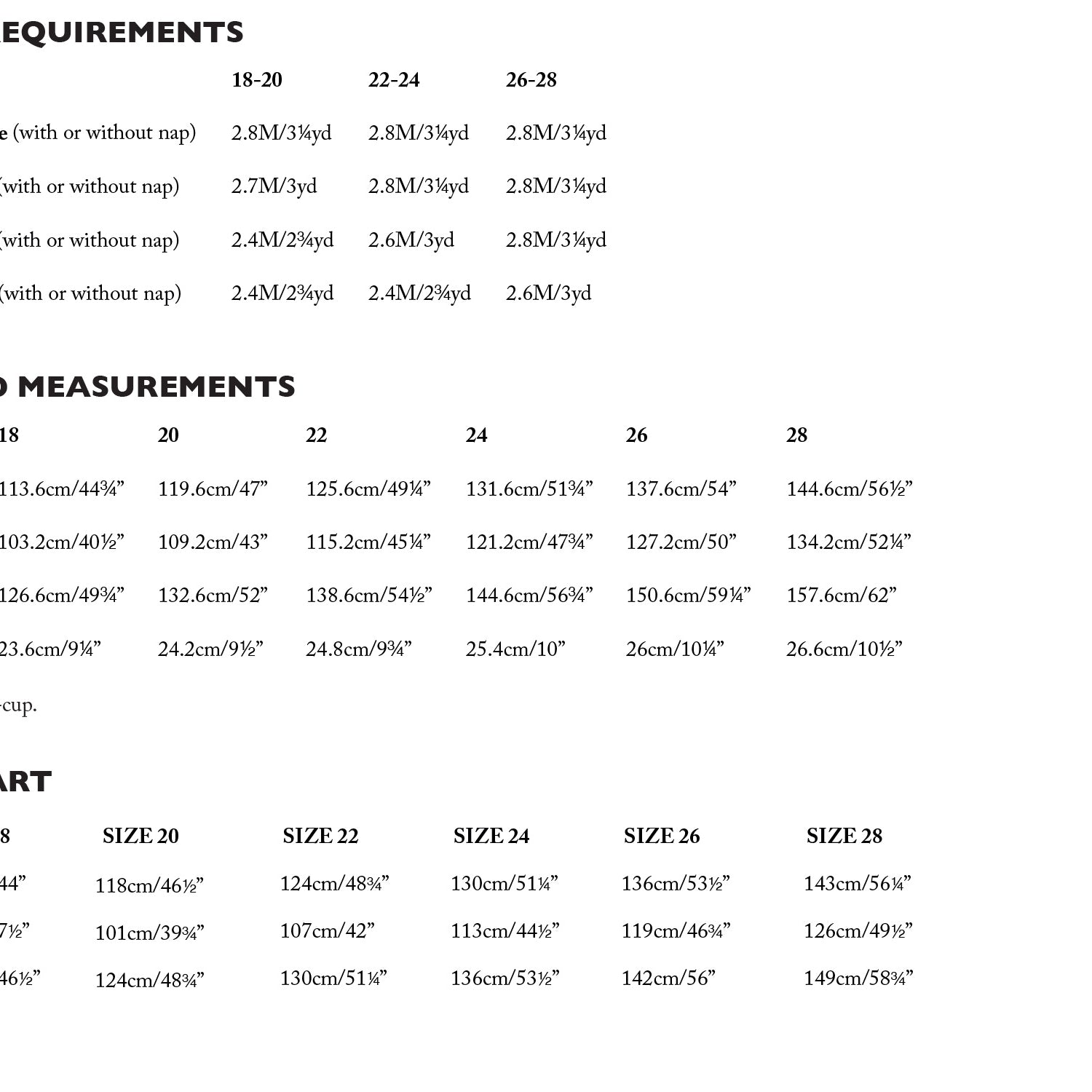This screenshot has height=1092, width=1092.
Task: Select the 22-24 size range header
Action: pyautogui.click(x=394, y=80)
